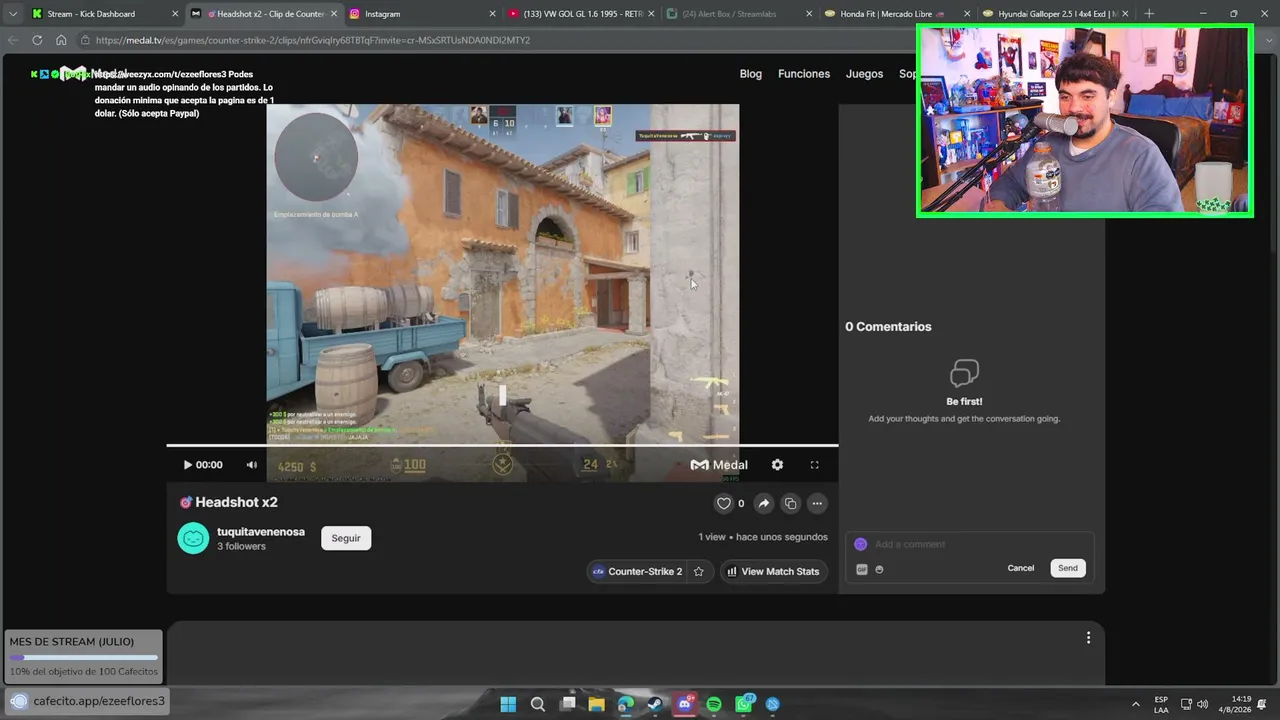
Task: Like the Headshot x2 clip
Action: pyautogui.click(x=724, y=504)
